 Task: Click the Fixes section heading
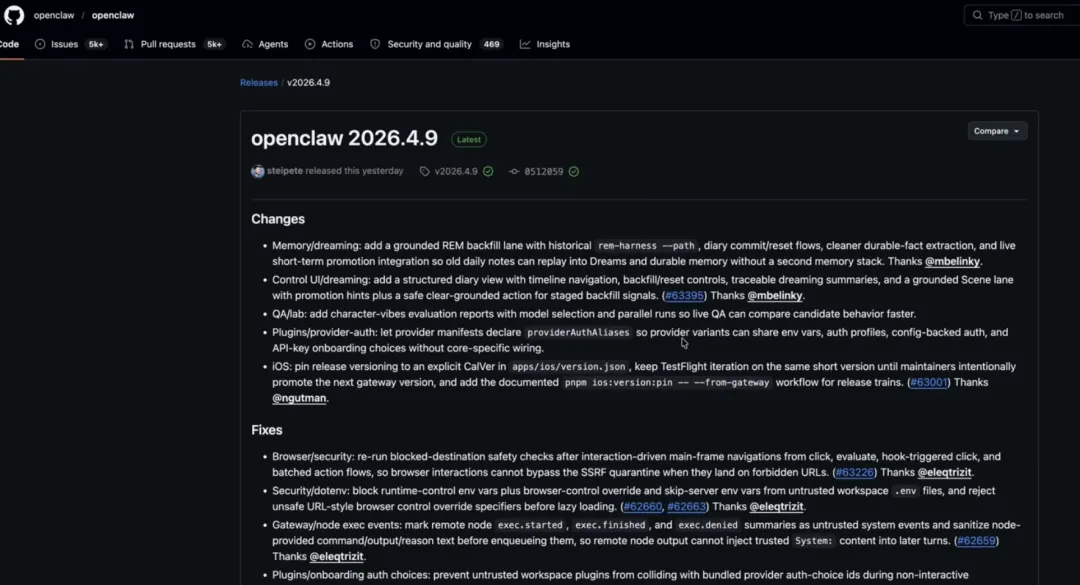[x=267, y=430]
